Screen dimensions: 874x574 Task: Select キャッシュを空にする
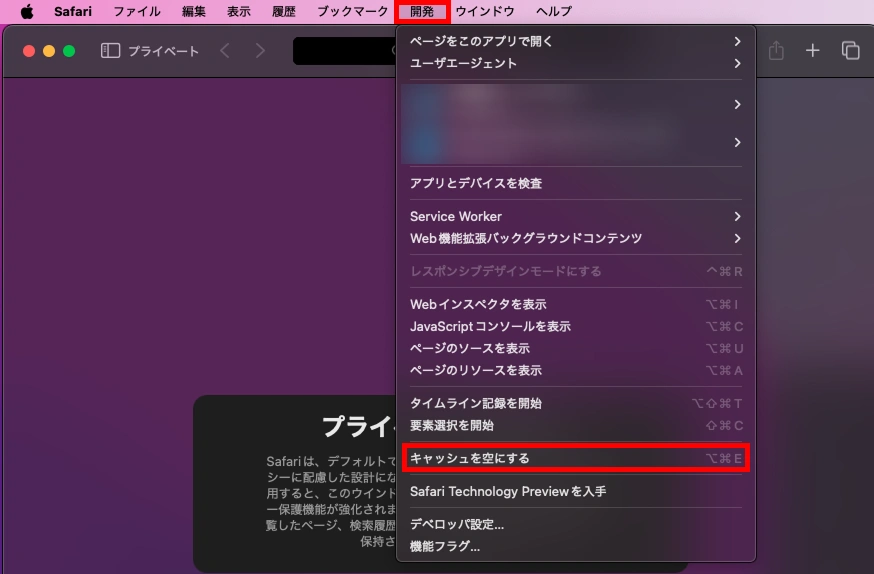pos(576,458)
